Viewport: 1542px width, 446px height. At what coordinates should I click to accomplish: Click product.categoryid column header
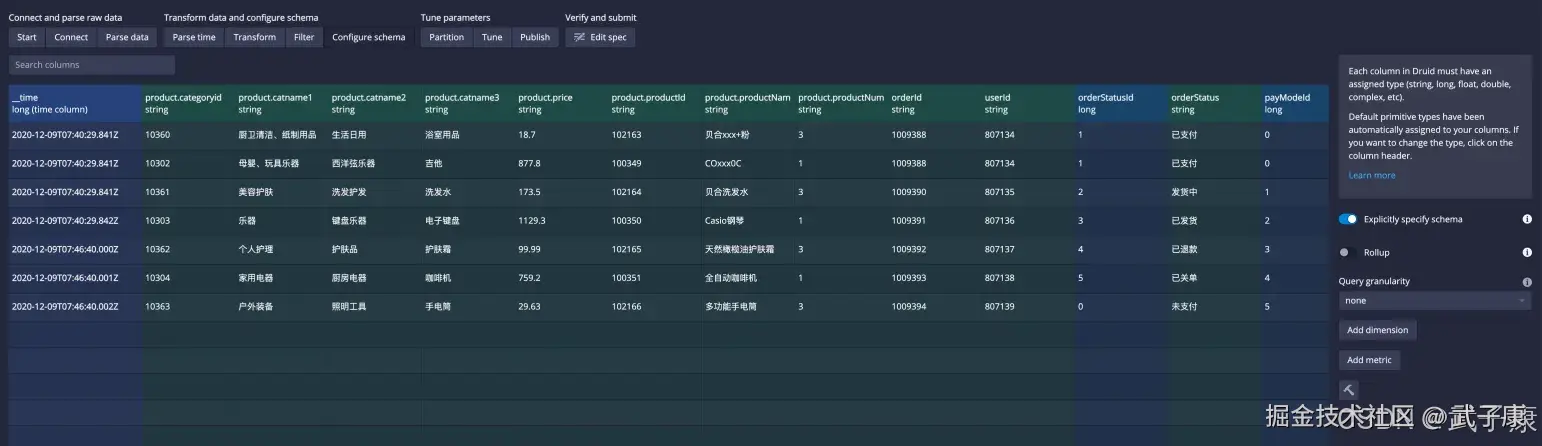[188, 104]
